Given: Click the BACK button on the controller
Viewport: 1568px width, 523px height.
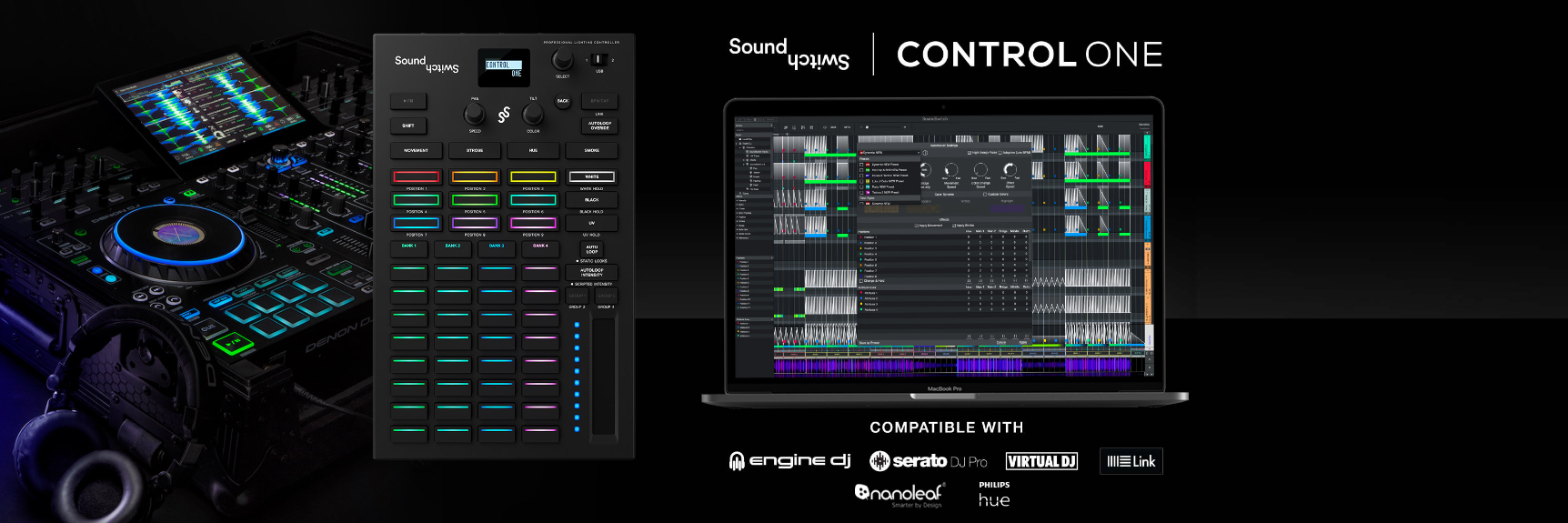Looking at the screenshot, I should tap(563, 101).
